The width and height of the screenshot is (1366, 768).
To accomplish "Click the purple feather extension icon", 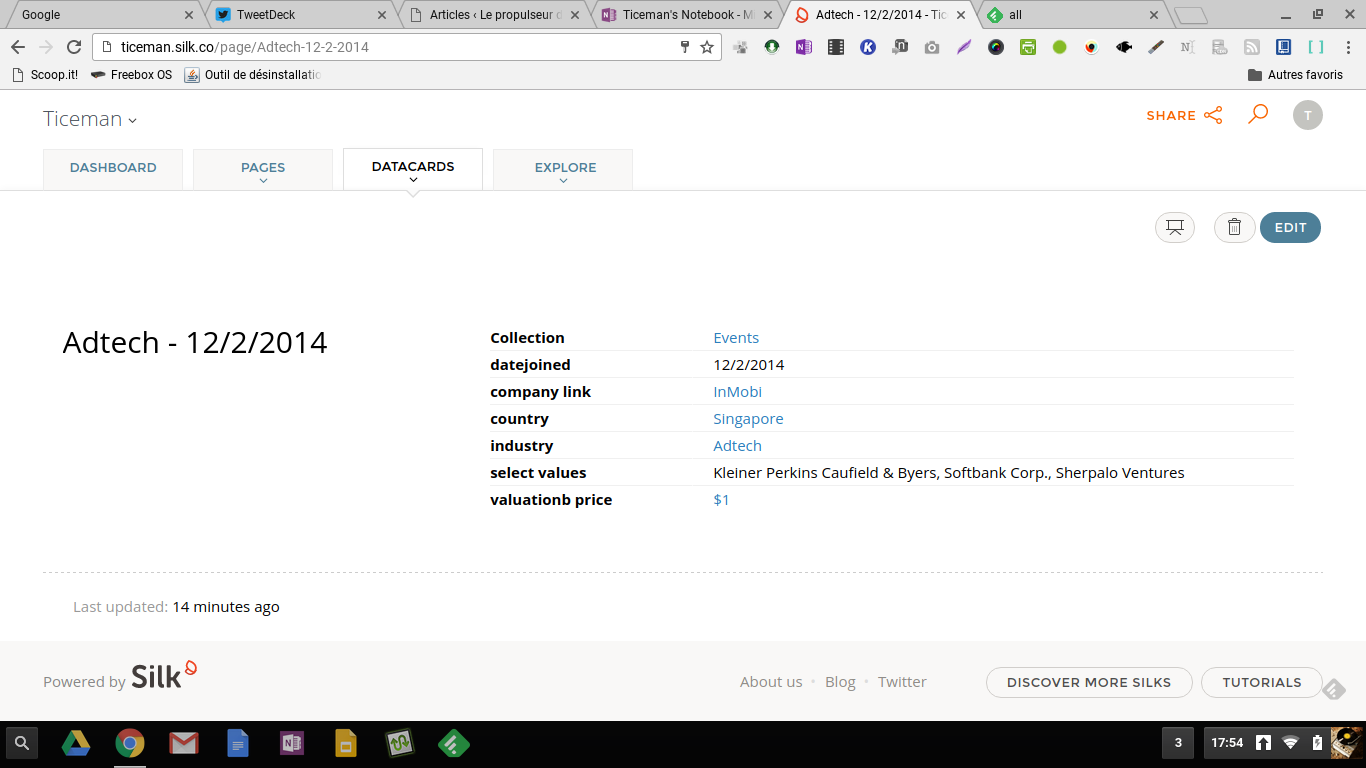I will point(964,47).
